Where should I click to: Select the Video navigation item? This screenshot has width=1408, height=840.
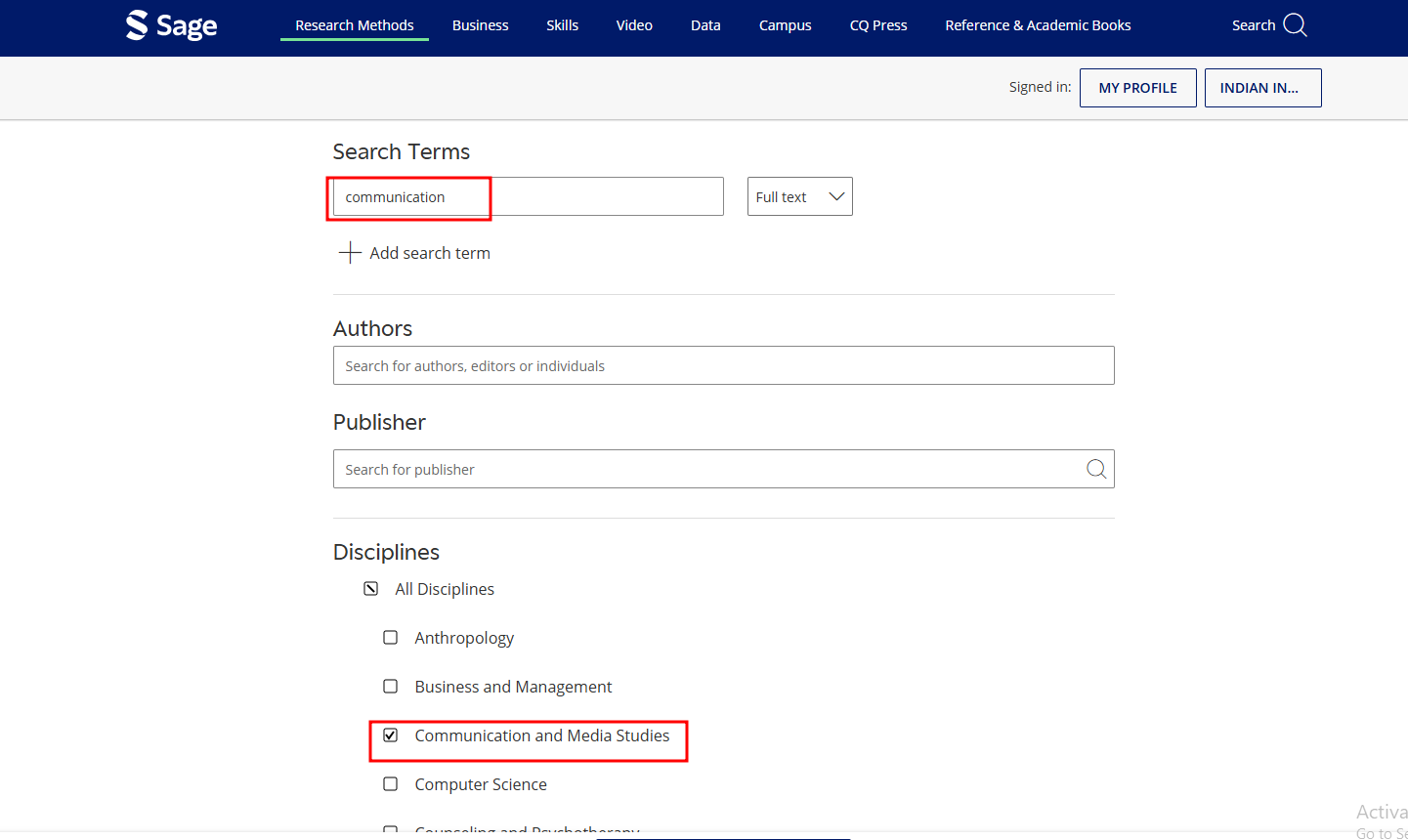click(634, 25)
